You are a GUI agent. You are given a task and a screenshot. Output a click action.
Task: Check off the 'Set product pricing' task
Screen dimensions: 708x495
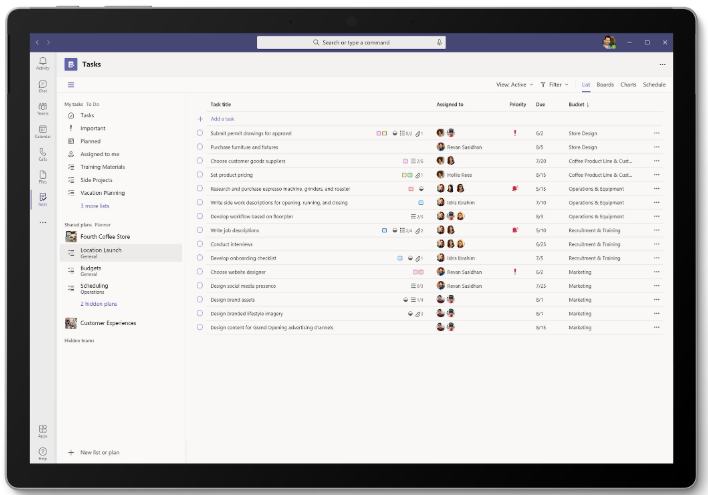(x=200, y=174)
